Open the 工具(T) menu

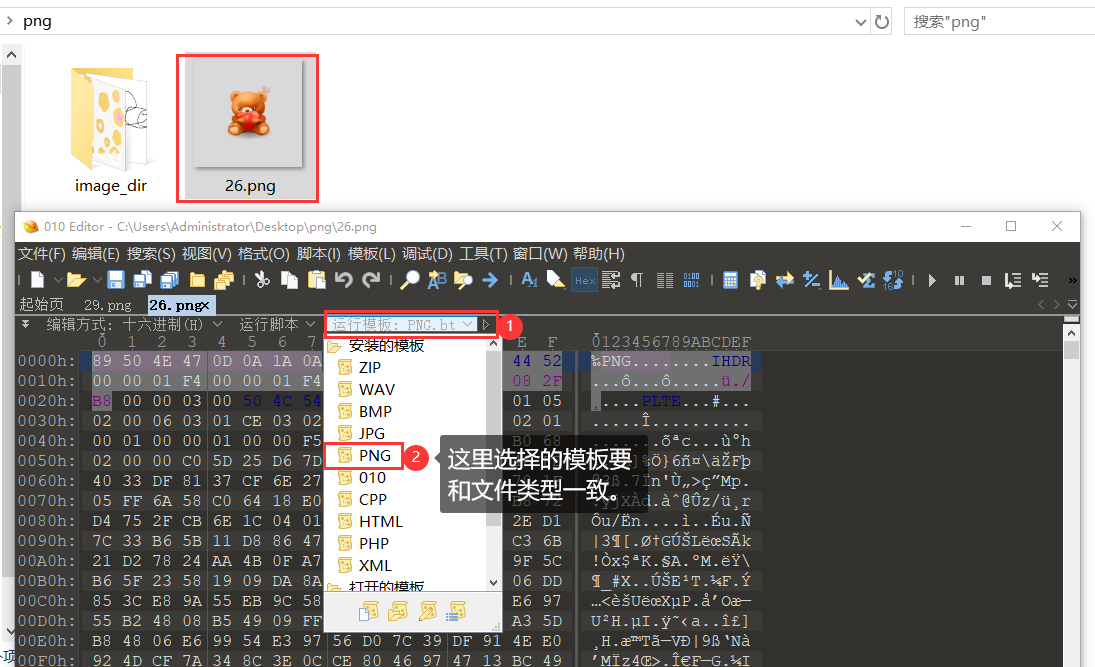tap(483, 254)
